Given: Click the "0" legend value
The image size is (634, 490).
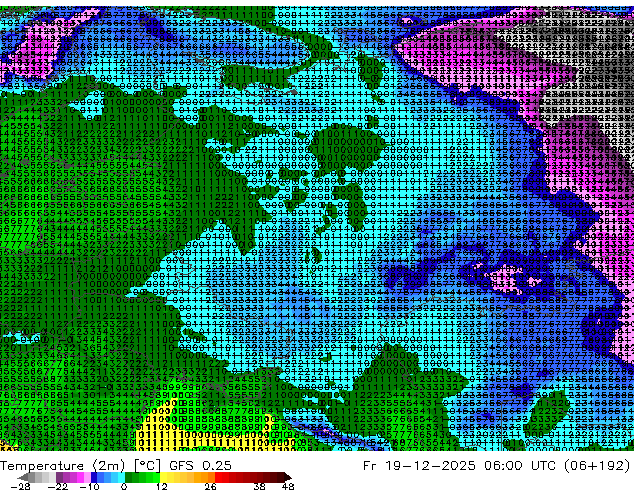Looking at the screenshot, I should click(124, 486).
